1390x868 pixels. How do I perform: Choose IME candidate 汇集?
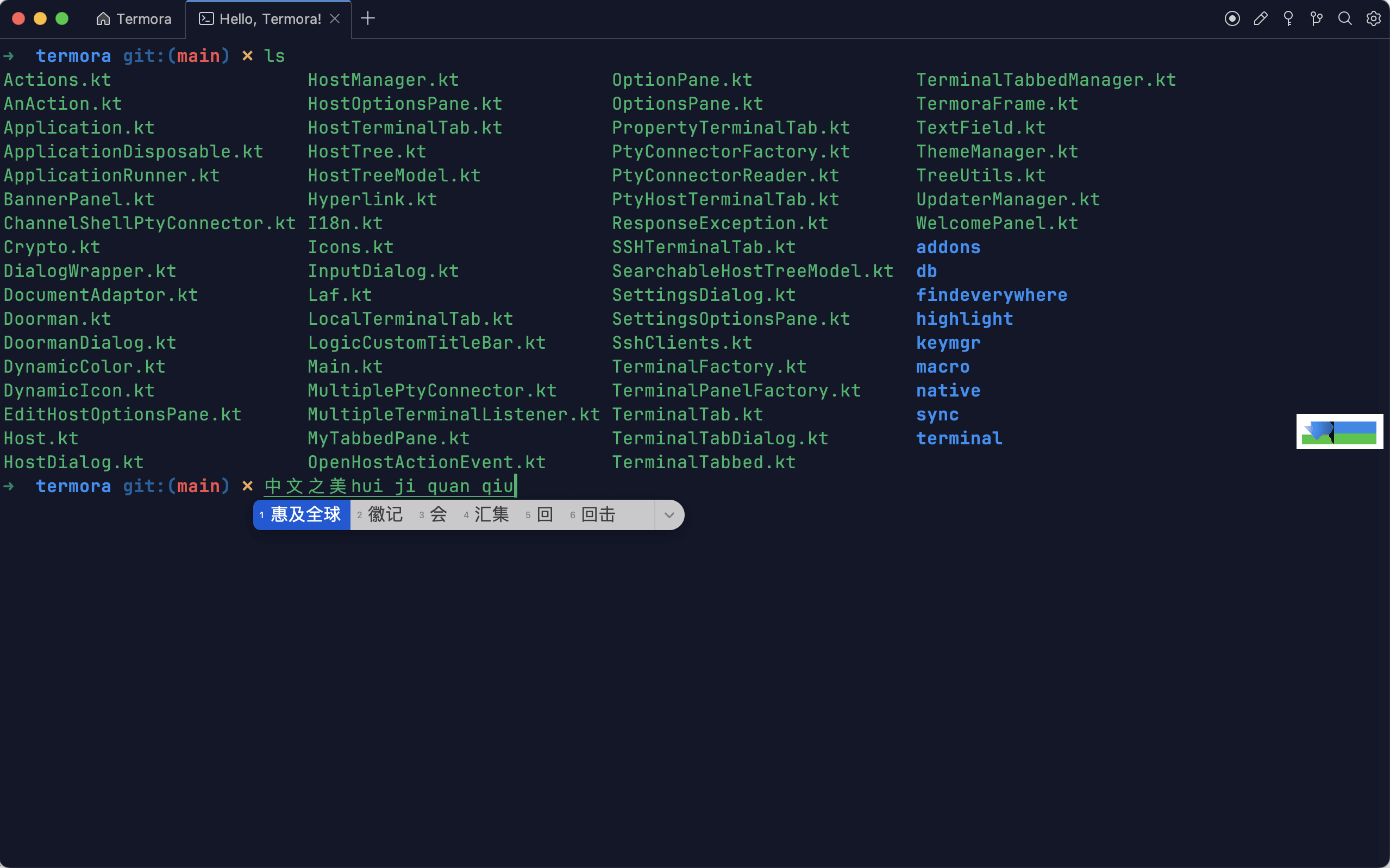(x=487, y=515)
